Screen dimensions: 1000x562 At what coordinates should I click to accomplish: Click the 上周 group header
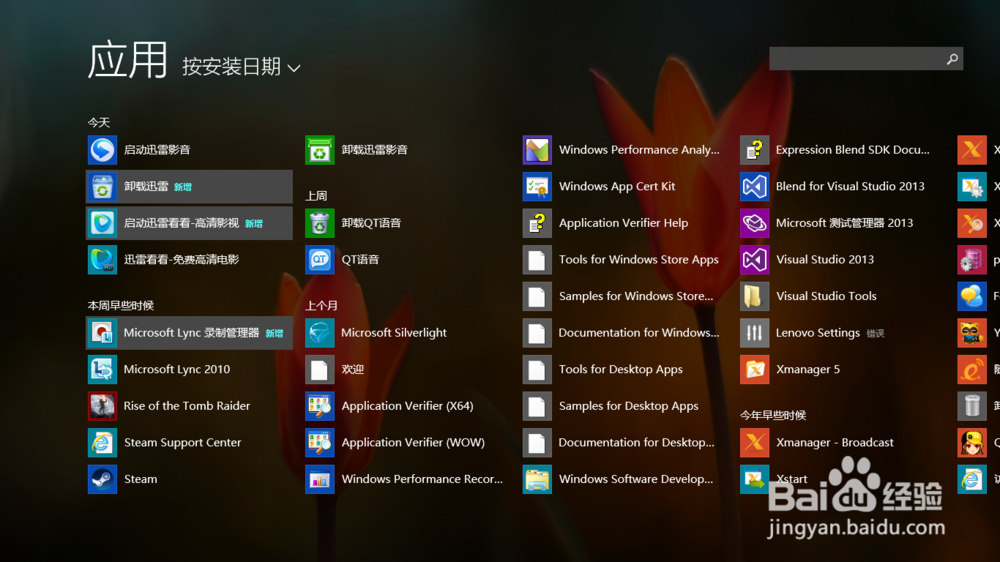point(316,196)
